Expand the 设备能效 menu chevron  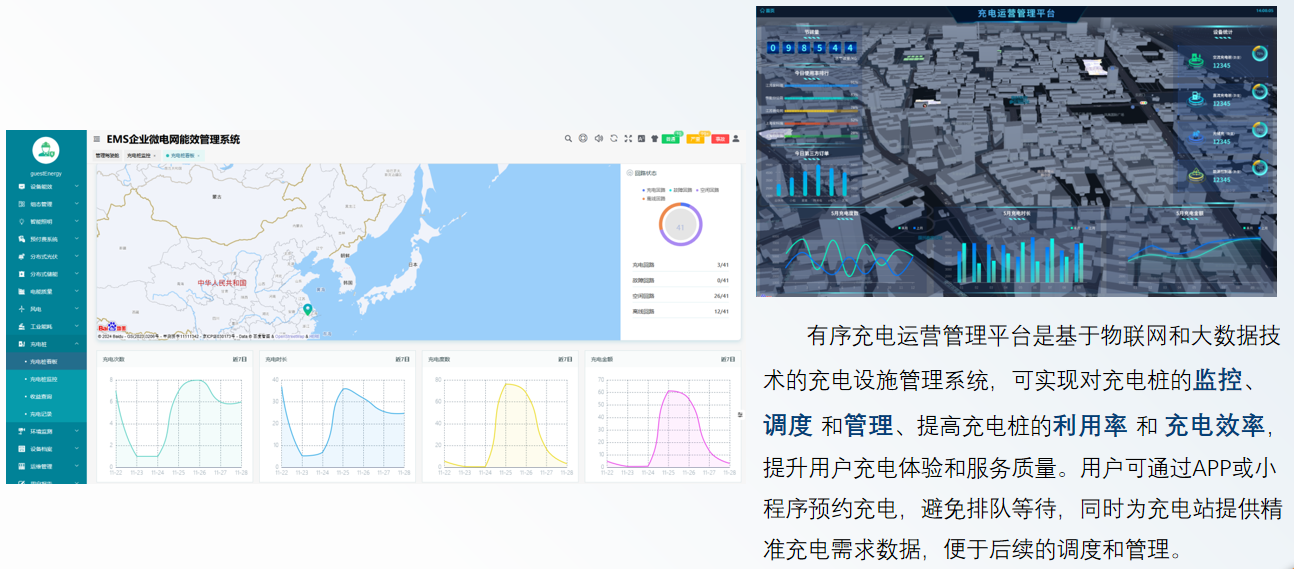click(x=76, y=186)
